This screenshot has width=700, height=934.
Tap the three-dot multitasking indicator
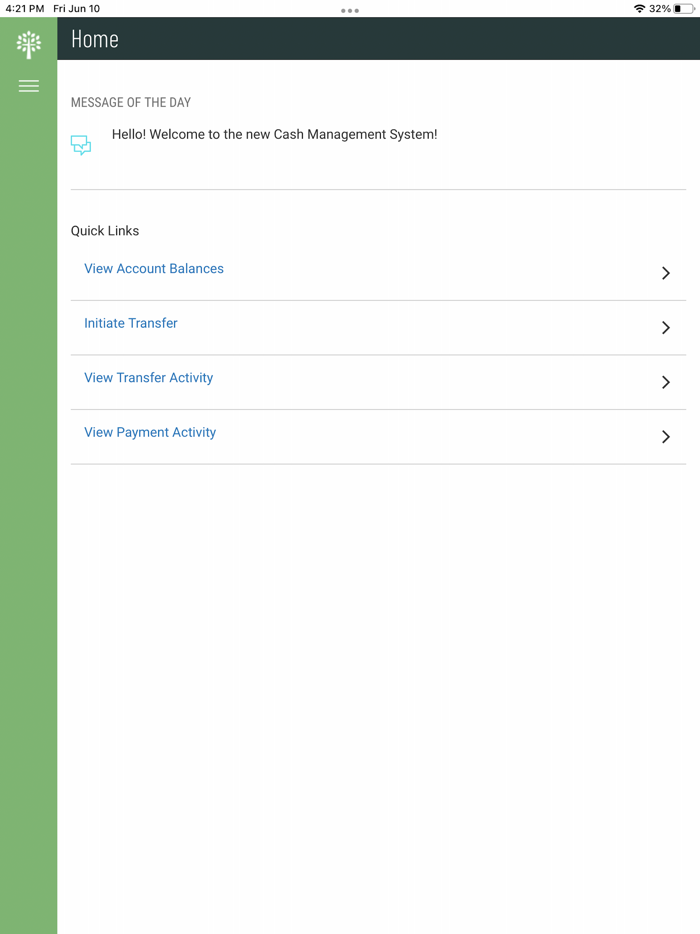pos(350,11)
